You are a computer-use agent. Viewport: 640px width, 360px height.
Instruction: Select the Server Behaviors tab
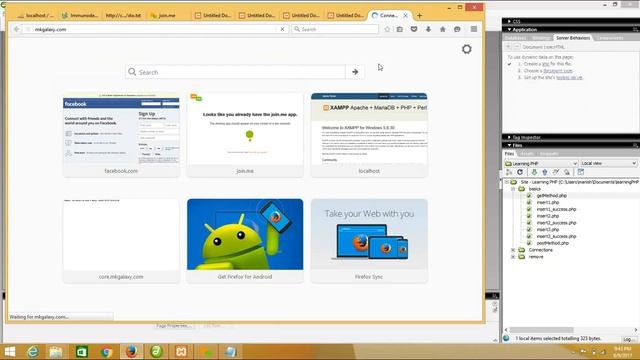coord(573,38)
